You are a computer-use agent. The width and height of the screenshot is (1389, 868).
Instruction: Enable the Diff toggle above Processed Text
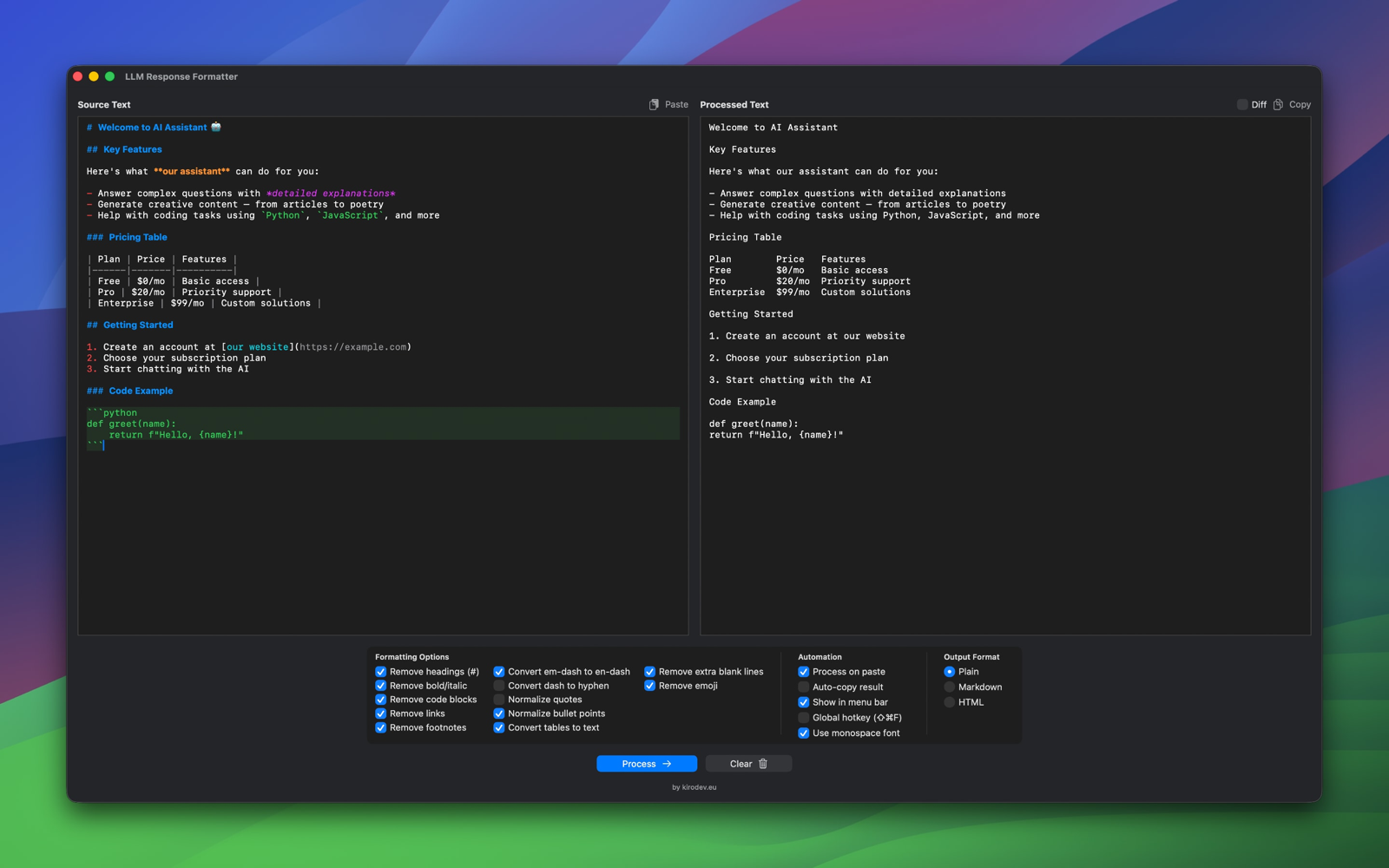pos(1242,103)
